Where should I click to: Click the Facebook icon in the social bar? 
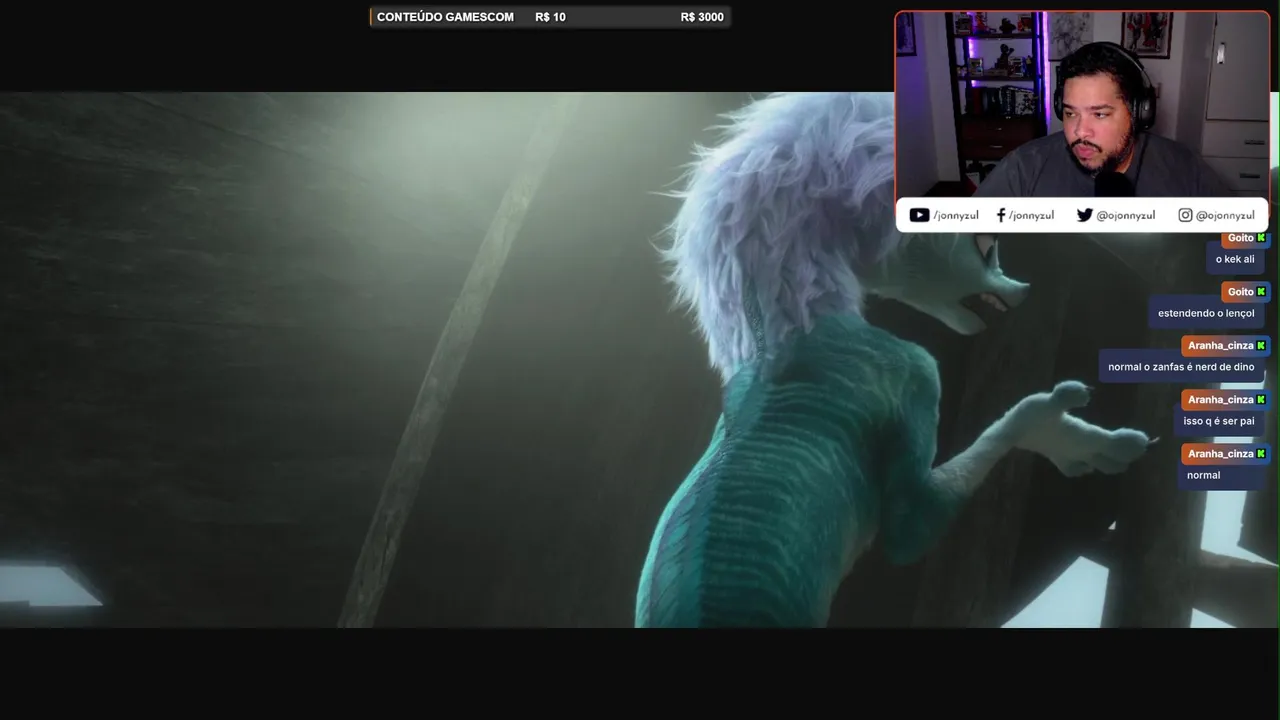click(1001, 215)
